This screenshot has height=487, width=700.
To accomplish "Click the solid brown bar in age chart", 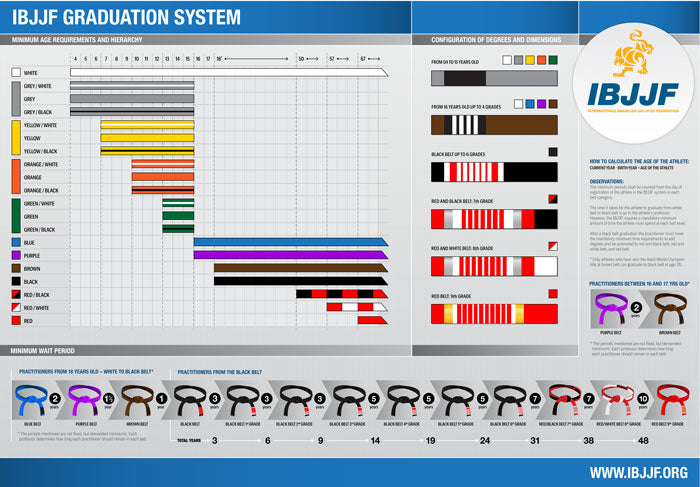I will click(300, 268).
